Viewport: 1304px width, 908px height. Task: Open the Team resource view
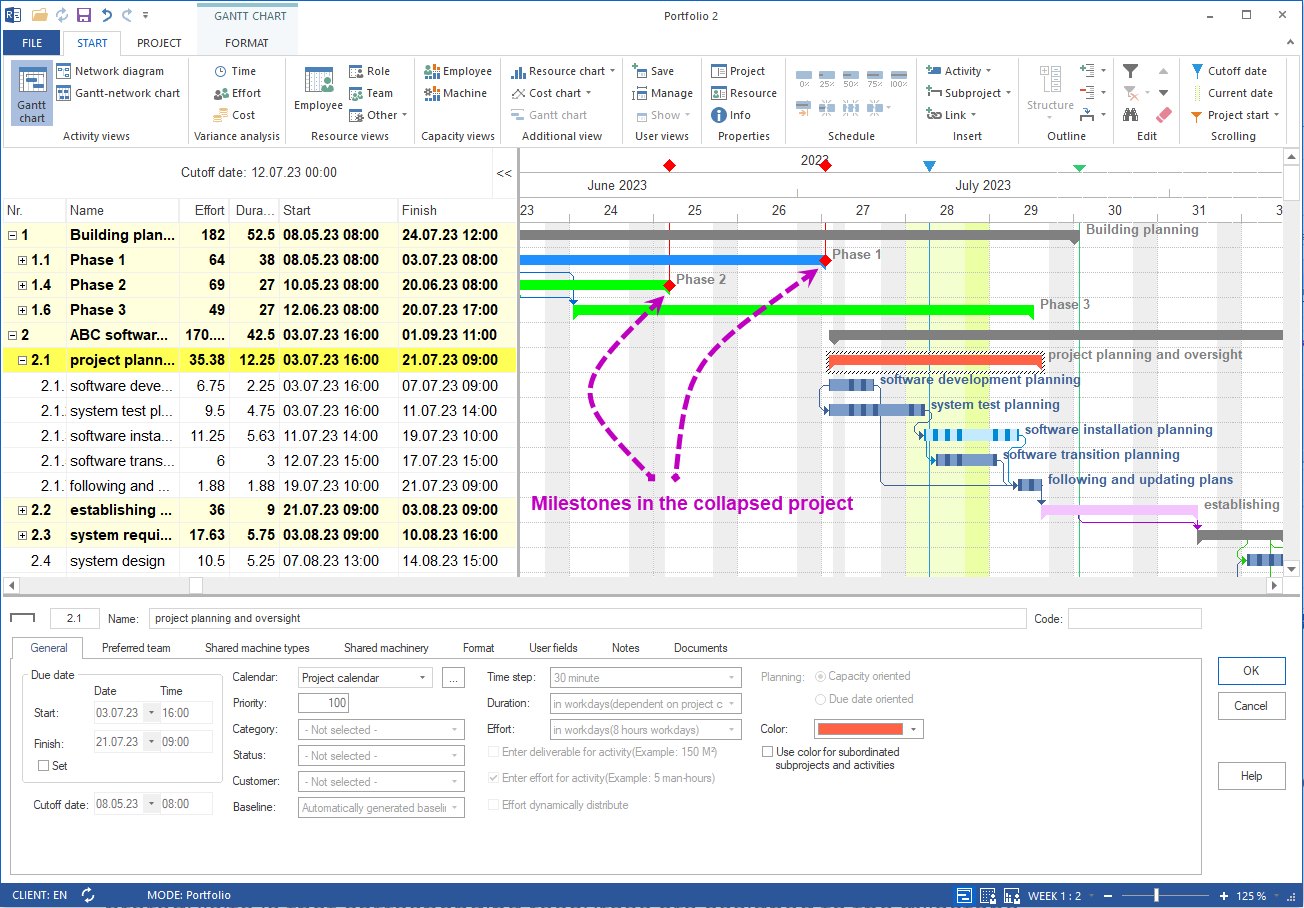click(371, 93)
